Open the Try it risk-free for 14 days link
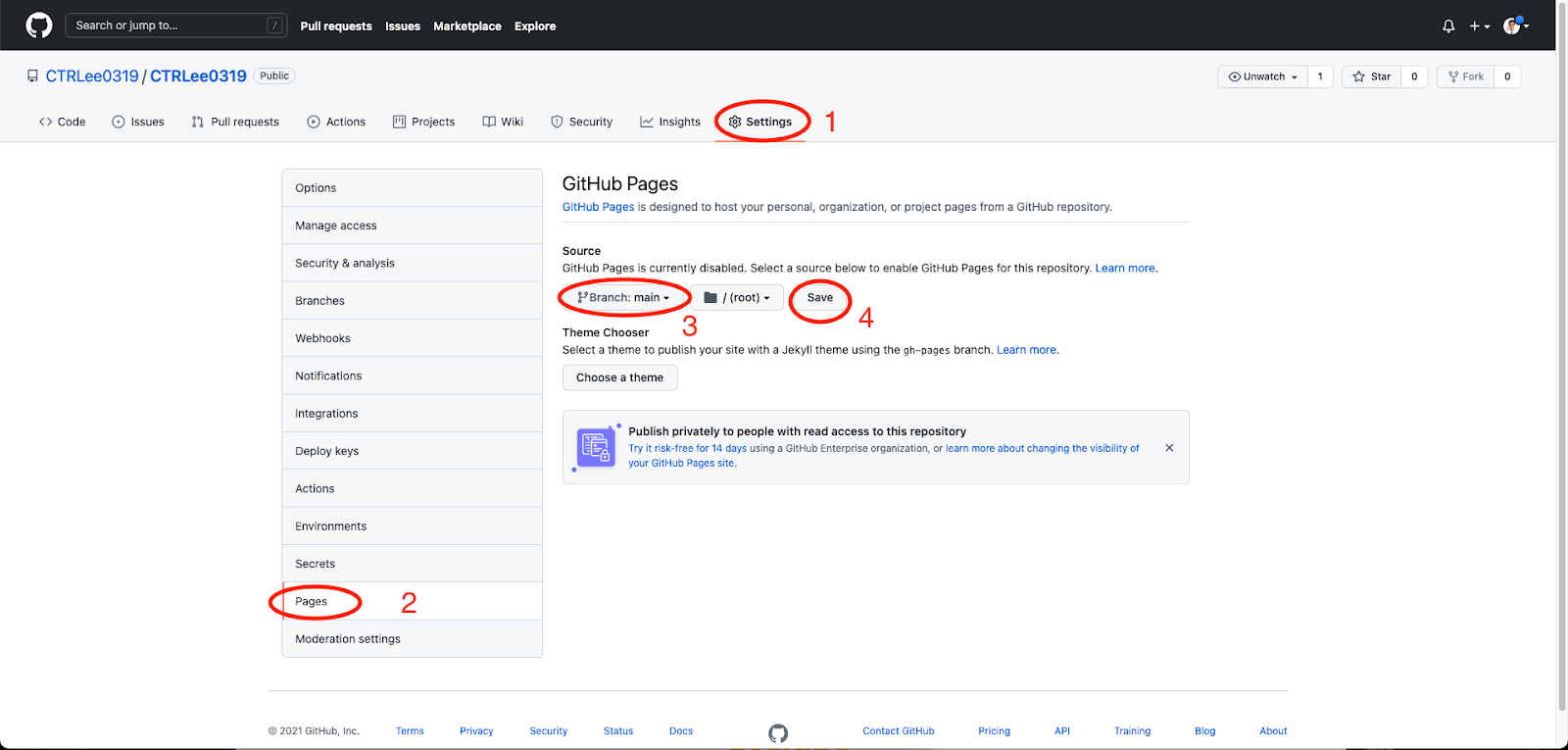1568x750 pixels. (x=687, y=448)
